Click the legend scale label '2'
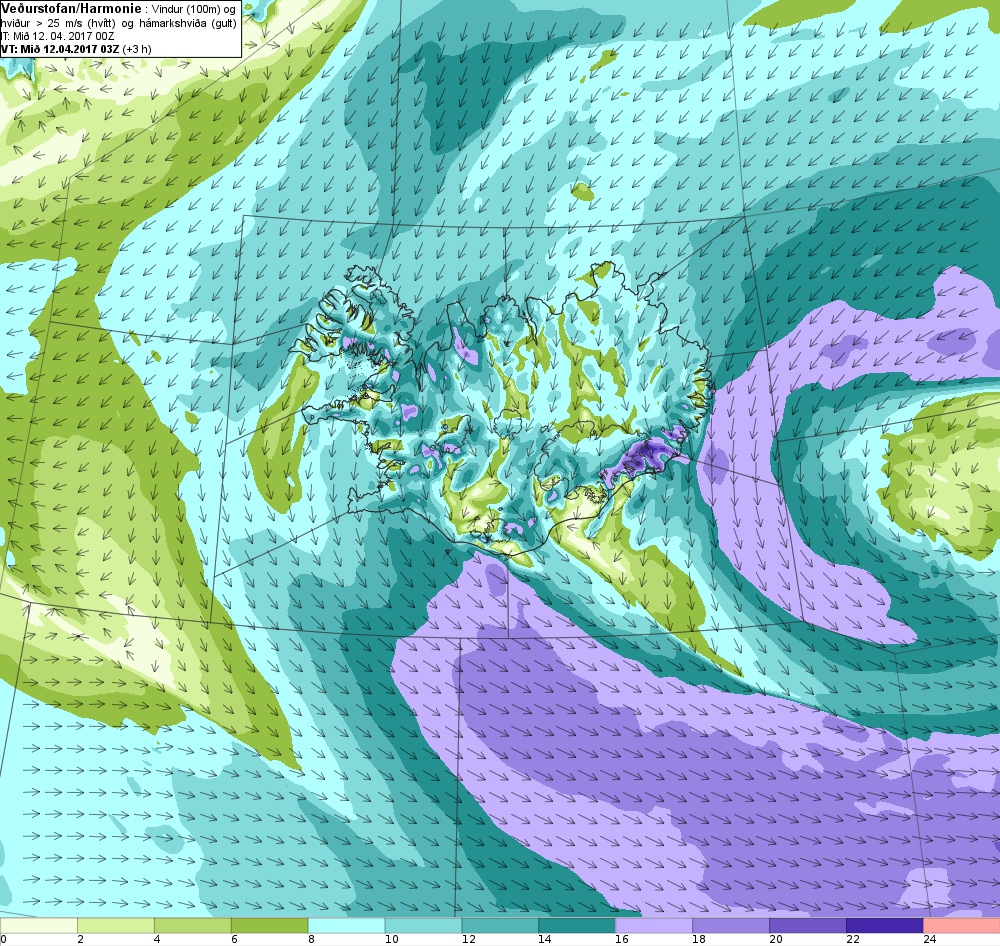Screen dimensions: 1000x946 point(80,938)
